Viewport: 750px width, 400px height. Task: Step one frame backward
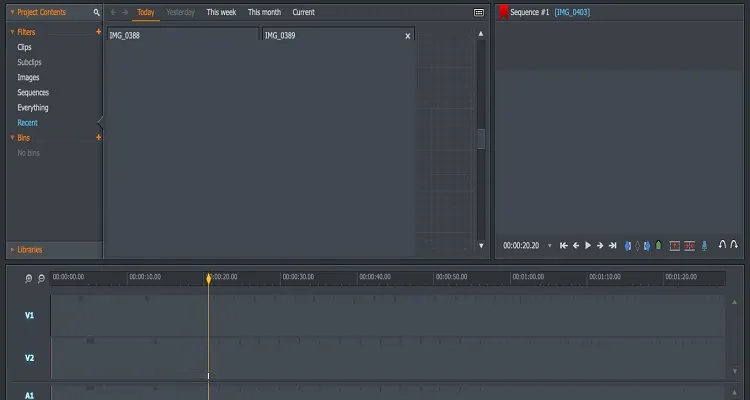576,245
